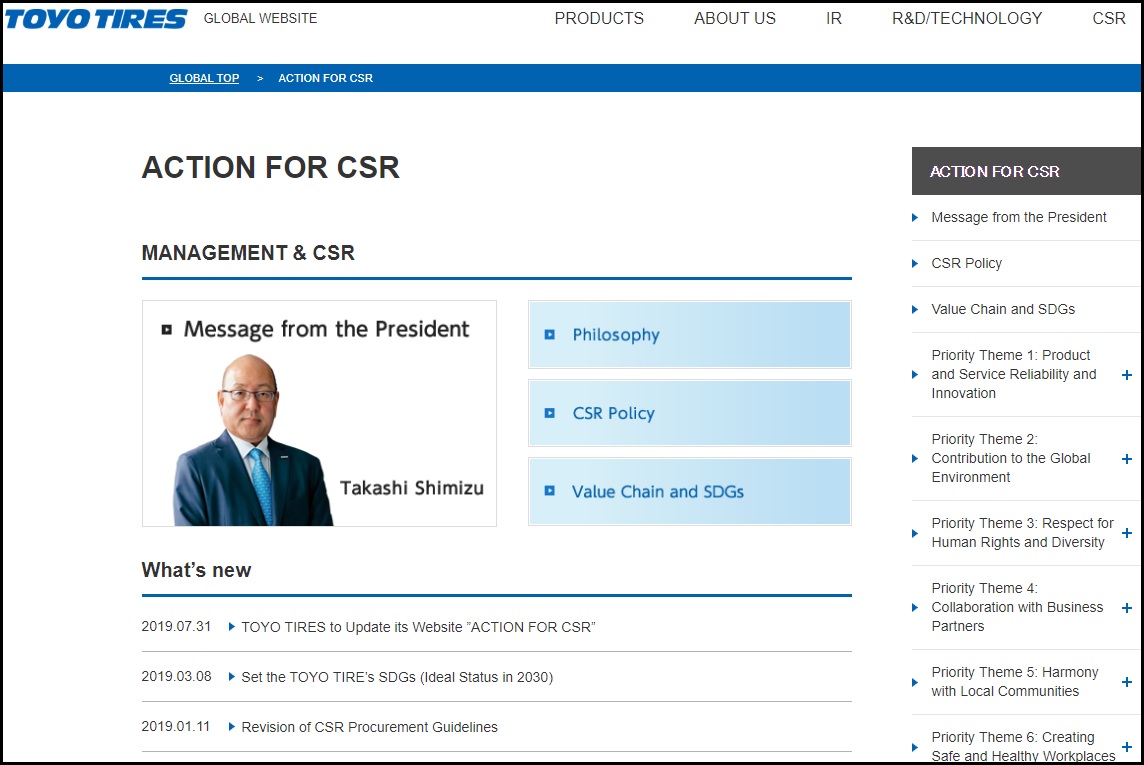This screenshot has height=765, width=1144.
Task: Click triangle bullet beside sidebar Message from the President
Action: pos(915,217)
